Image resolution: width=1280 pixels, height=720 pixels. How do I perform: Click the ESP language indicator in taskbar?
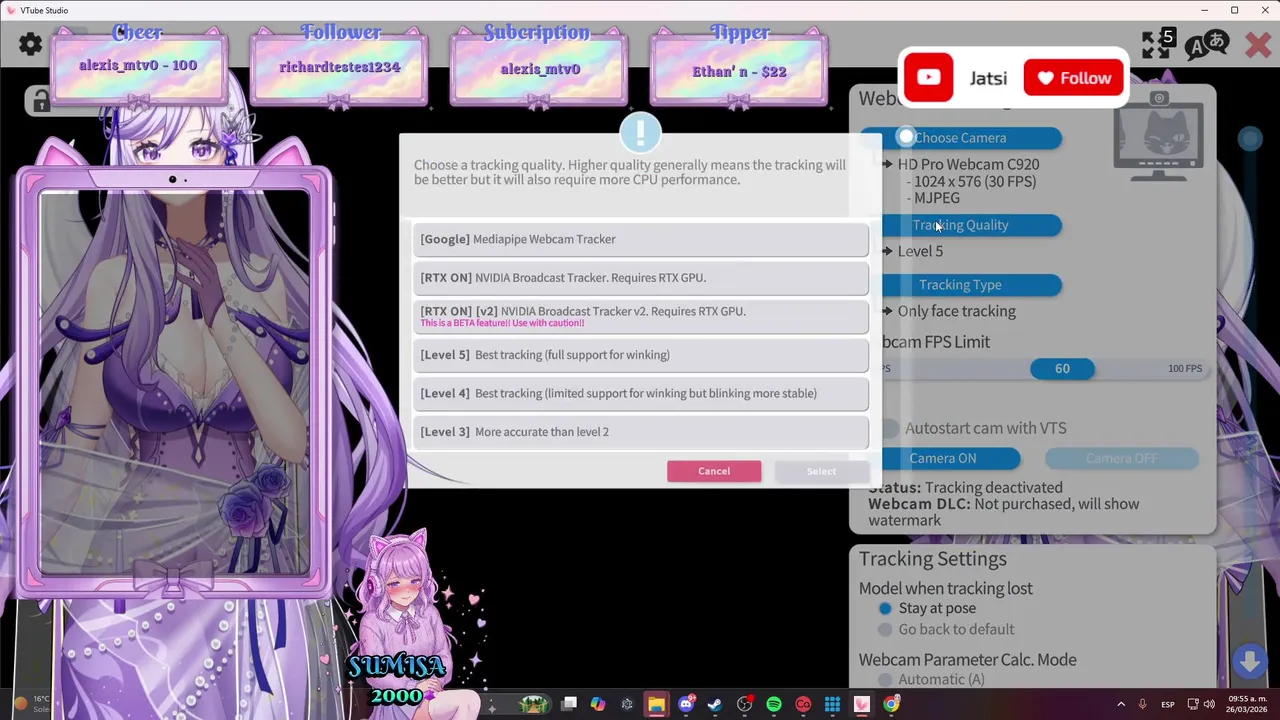(x=1167, y=704)
